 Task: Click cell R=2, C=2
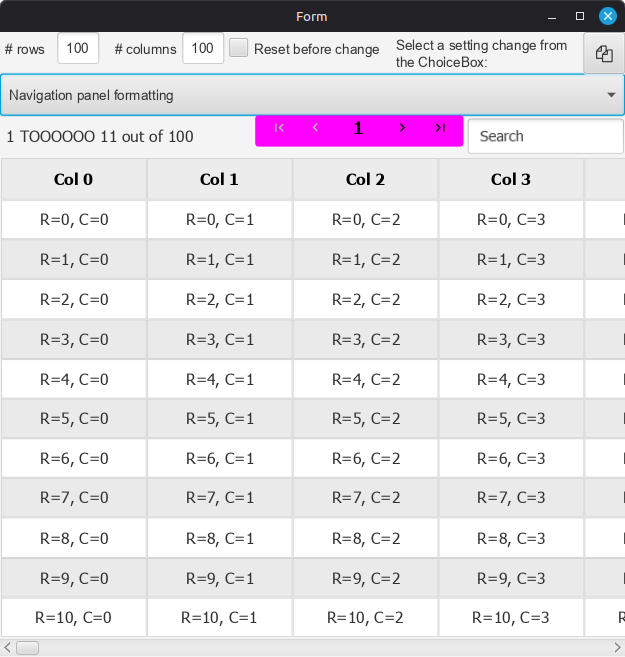(365, 300)
